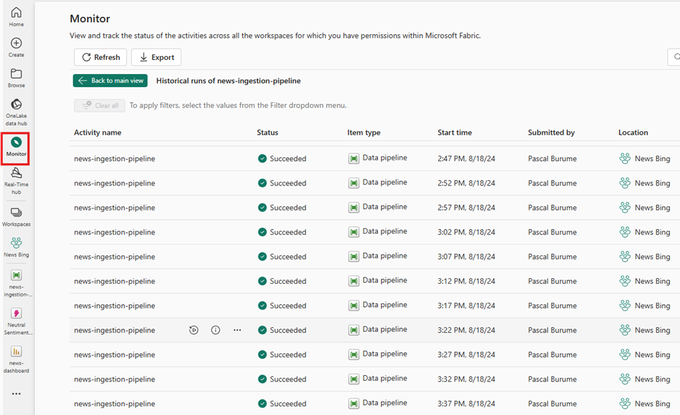Click Data pipeline icon on 3:12 PM row
Viewport: 680px width, 415px height.
[x=354, y=281]
